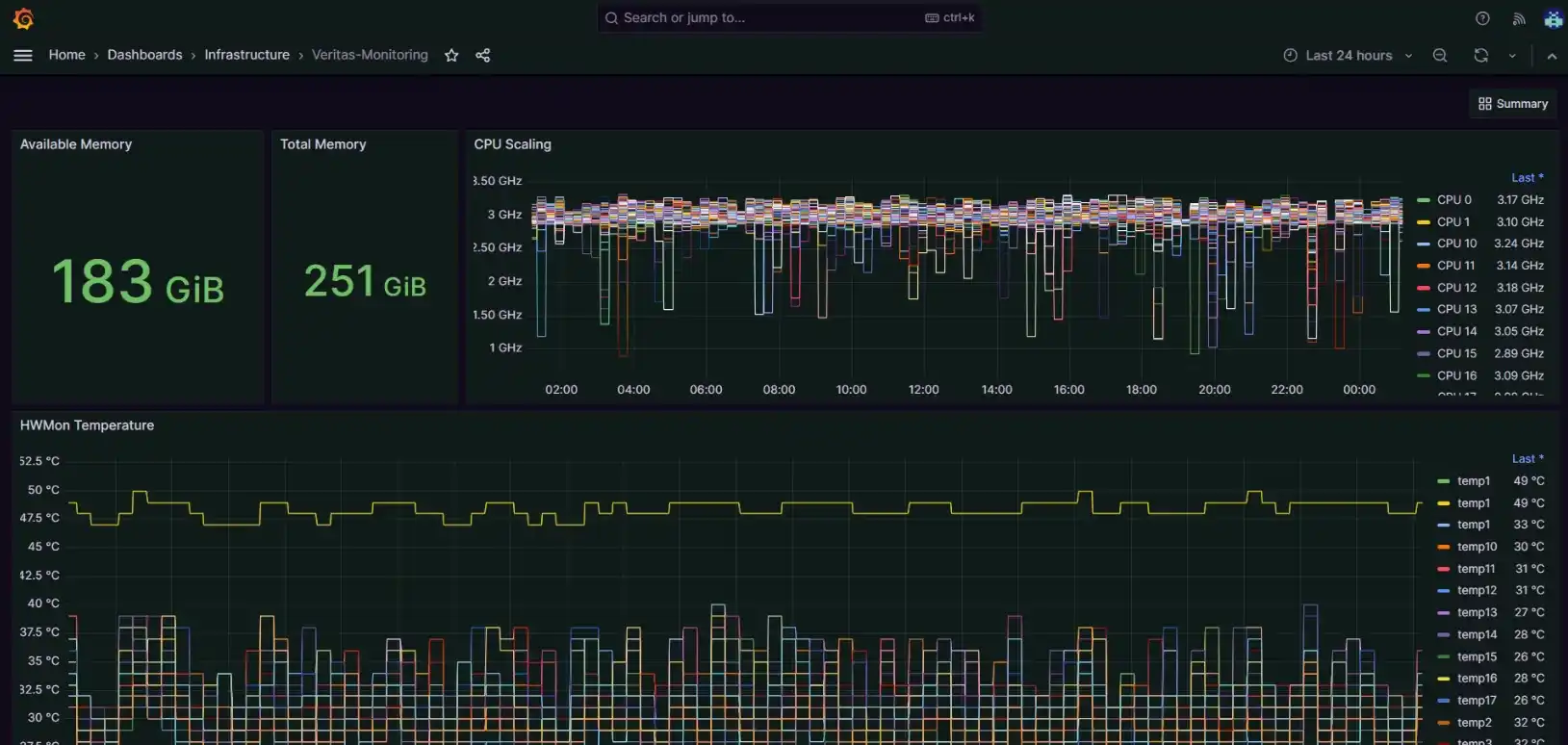Collapse the top toolbar with chevron
The height and width of the screenshot is (745, 1568).
pyautogui.click(x=1552, y=57)
